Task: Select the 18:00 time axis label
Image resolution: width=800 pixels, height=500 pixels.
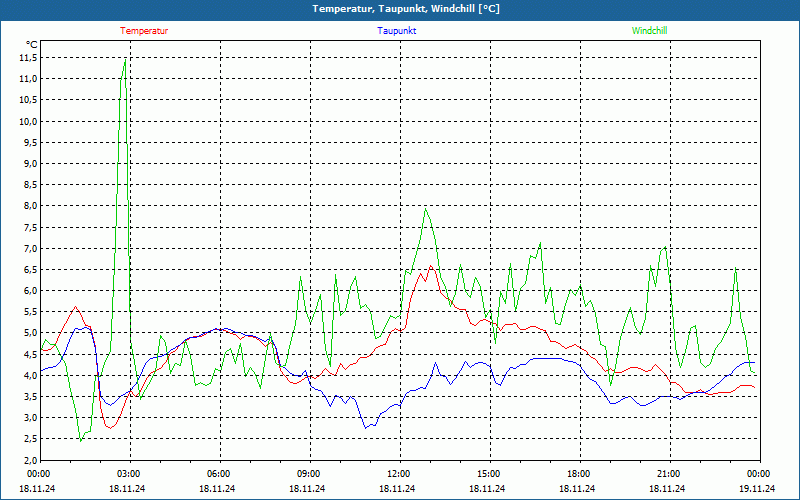Action: tap(578, 474)
